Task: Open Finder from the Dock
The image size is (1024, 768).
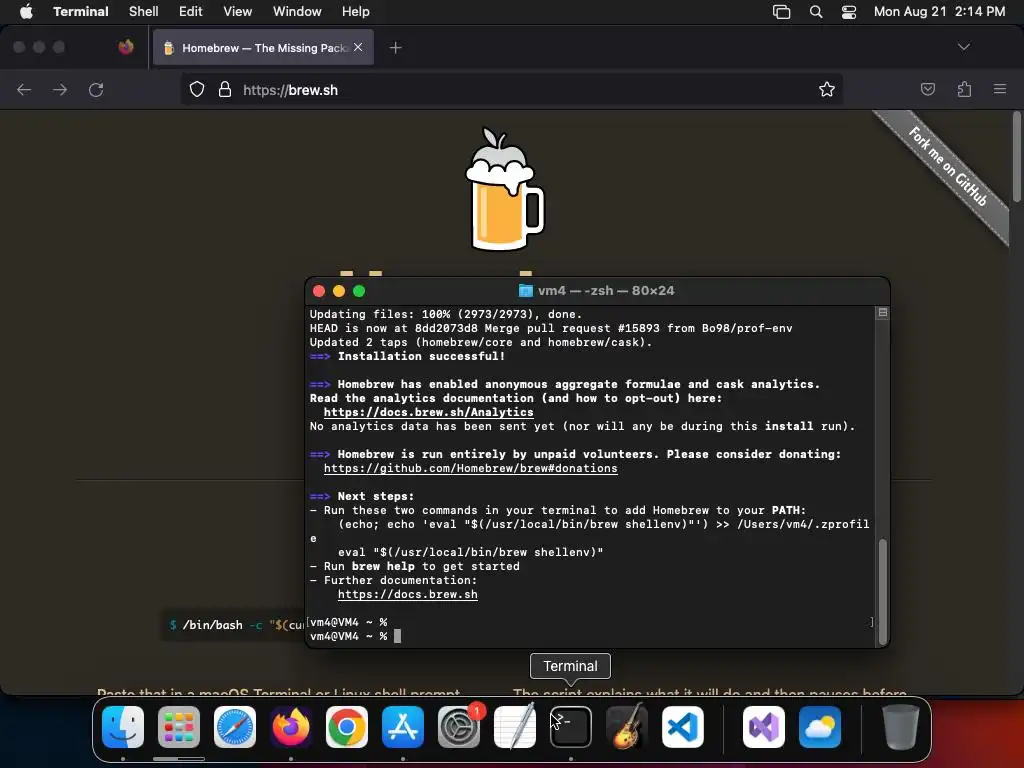Action: [123, 727]
